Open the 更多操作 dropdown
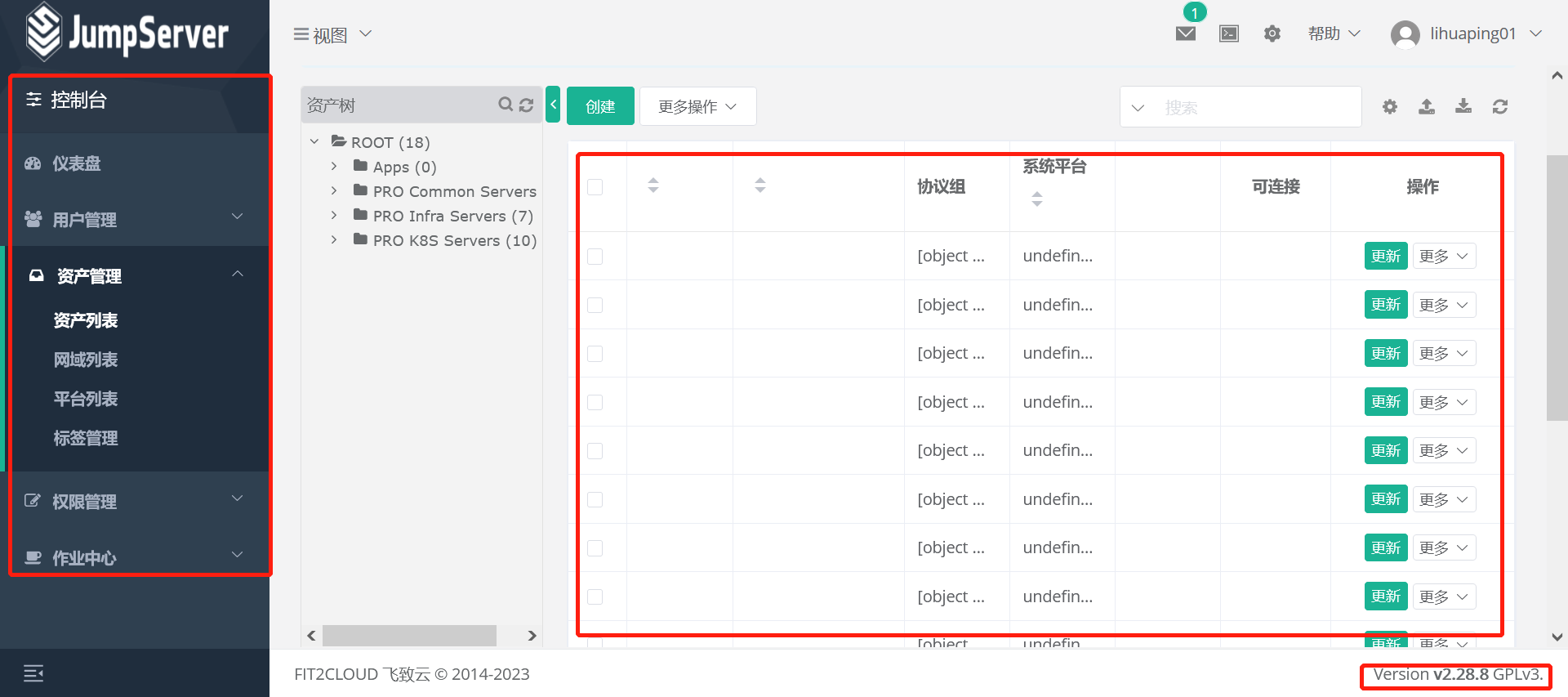The width and height of the screenshot is (1568, 697). (x=697, y=106)
